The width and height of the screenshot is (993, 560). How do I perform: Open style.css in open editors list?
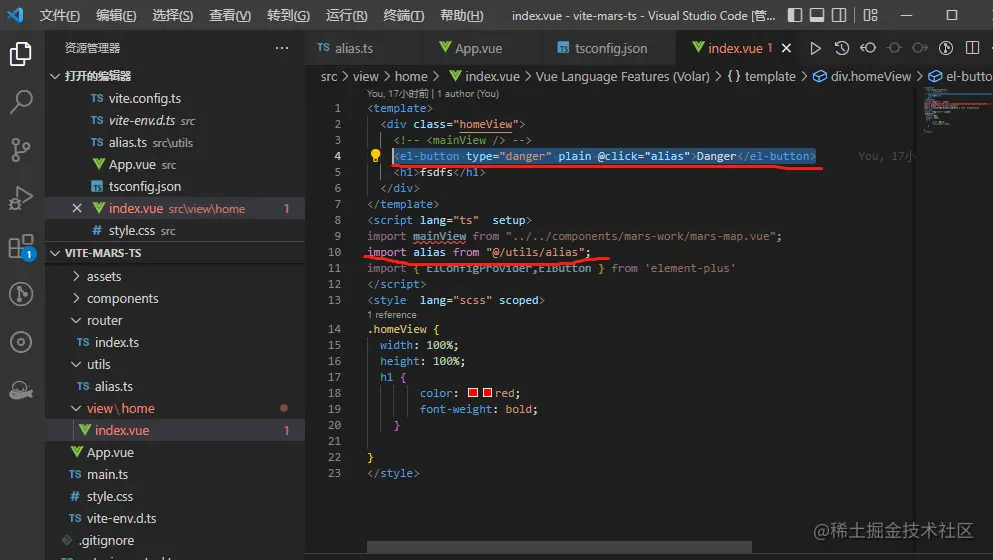tap(132, 231)
